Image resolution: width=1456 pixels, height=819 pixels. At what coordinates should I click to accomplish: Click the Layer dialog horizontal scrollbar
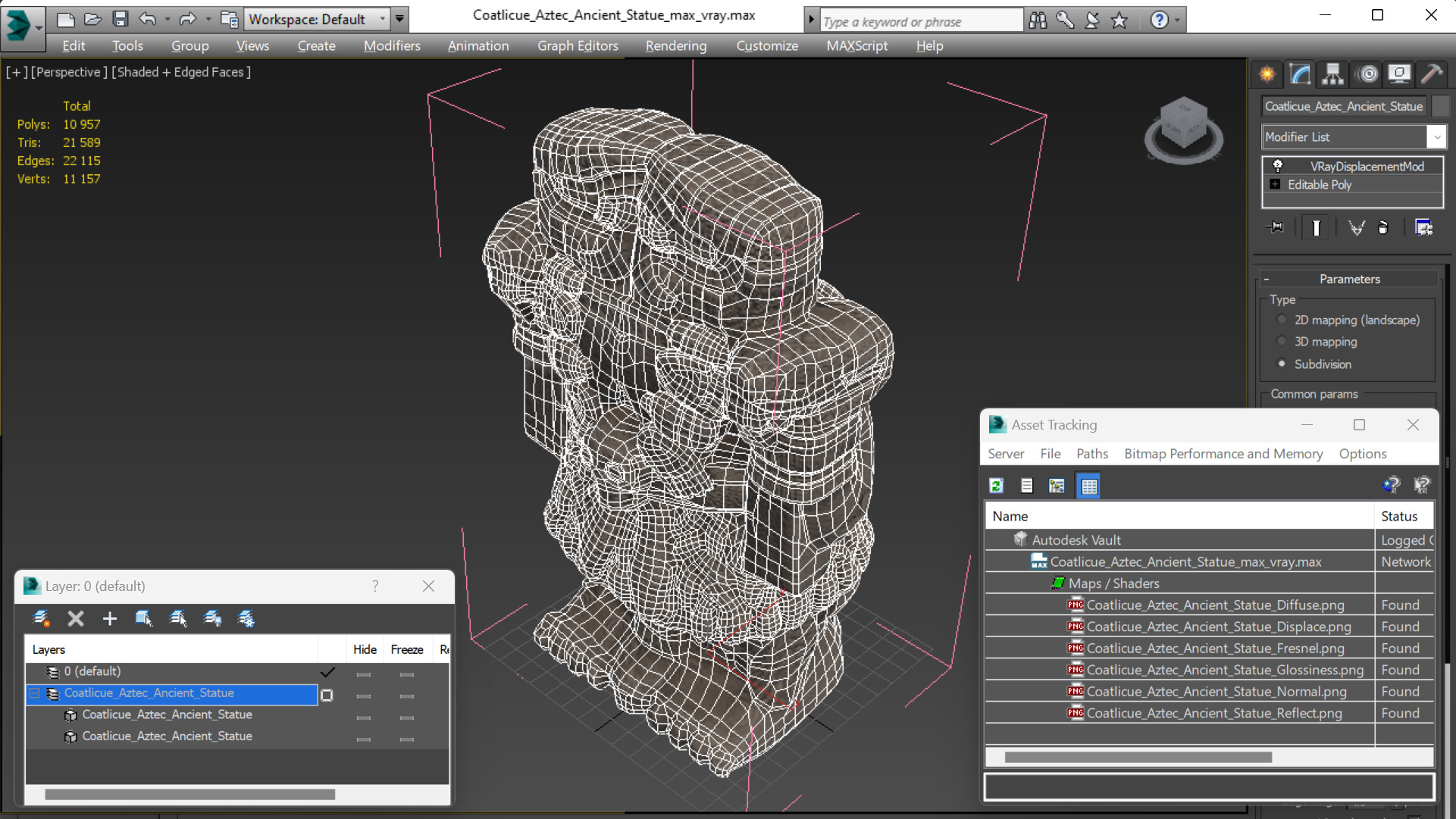point(189,794)
